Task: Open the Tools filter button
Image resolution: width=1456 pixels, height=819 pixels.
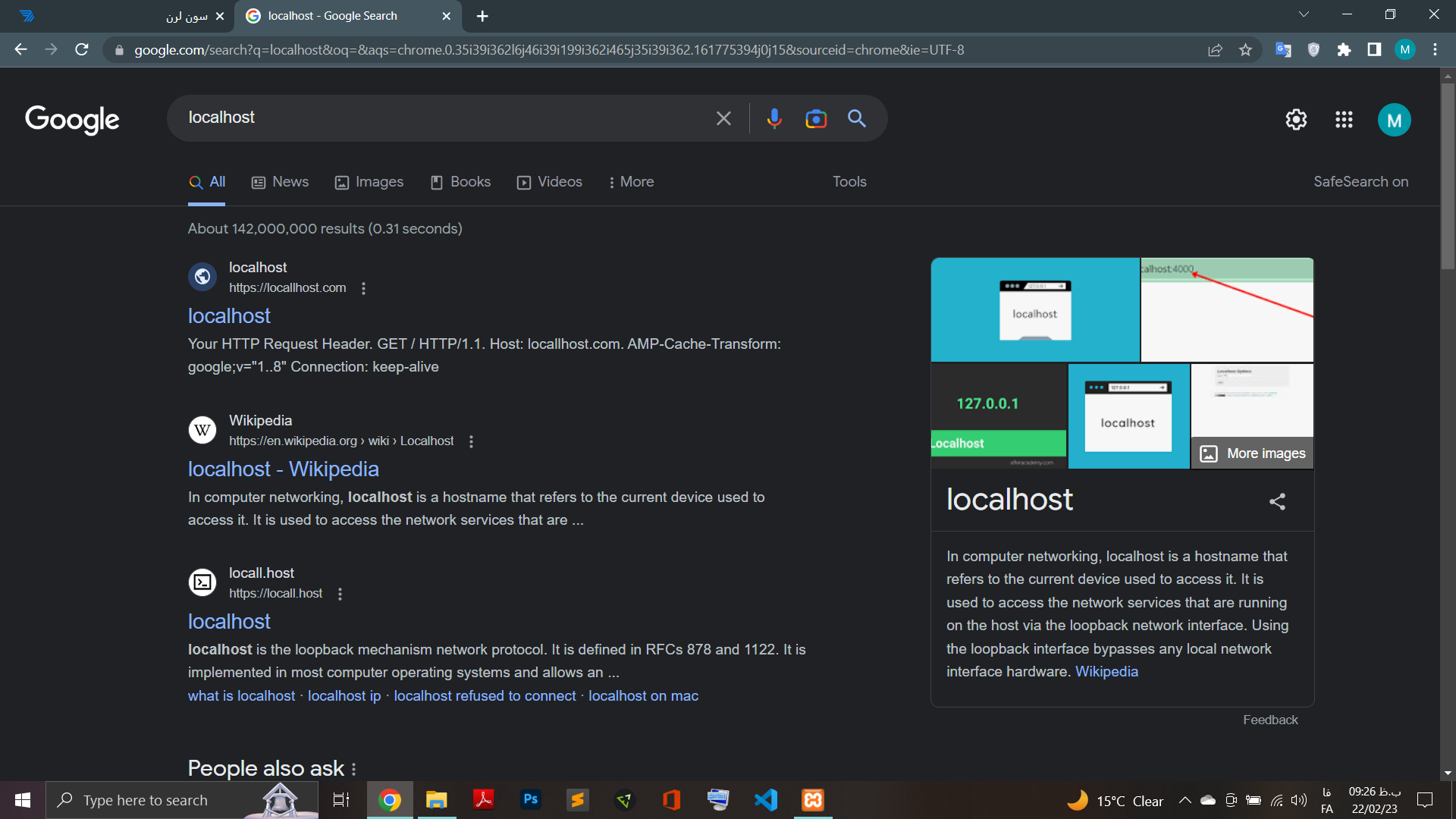Action: 849,182
